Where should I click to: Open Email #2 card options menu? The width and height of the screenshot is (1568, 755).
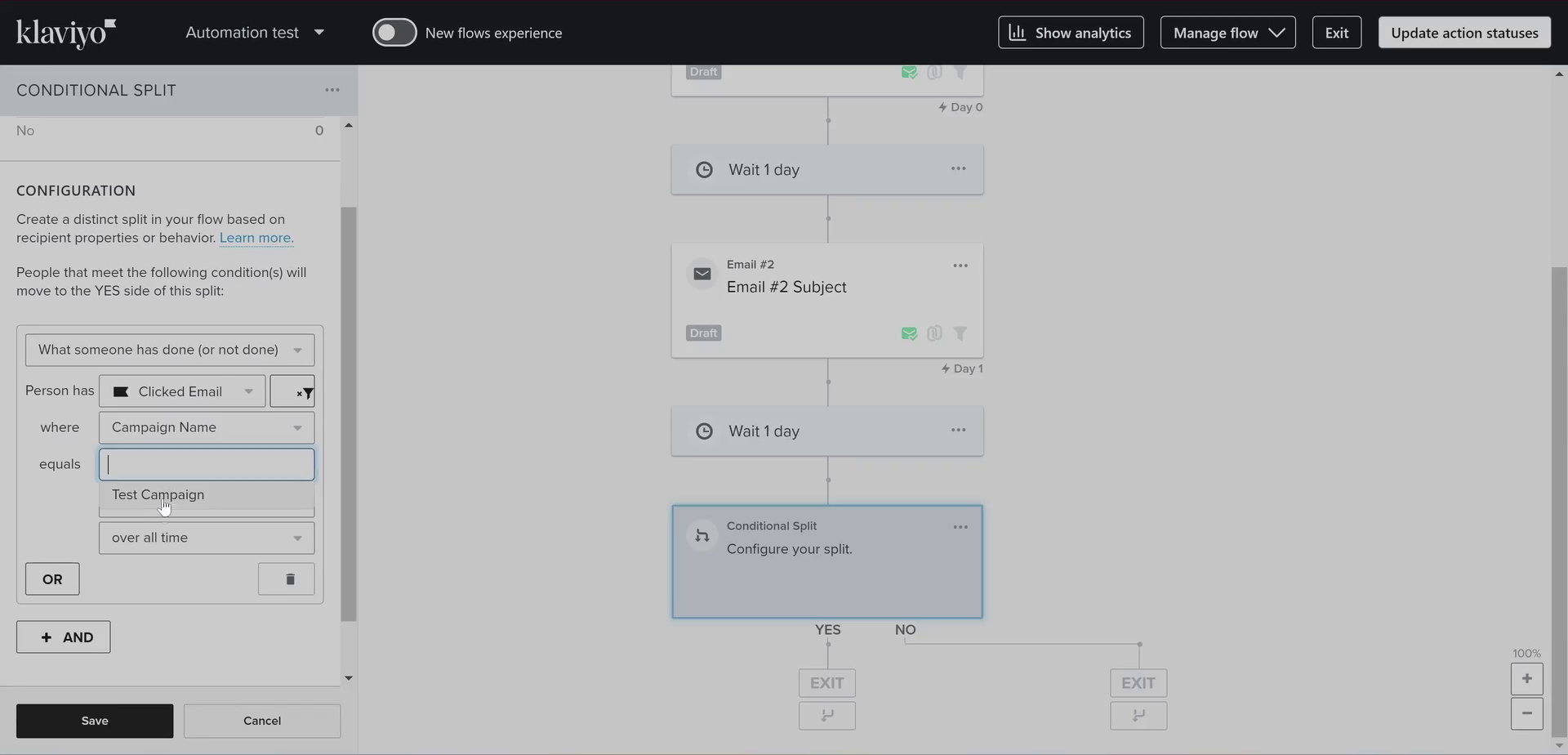click(960, 266)
